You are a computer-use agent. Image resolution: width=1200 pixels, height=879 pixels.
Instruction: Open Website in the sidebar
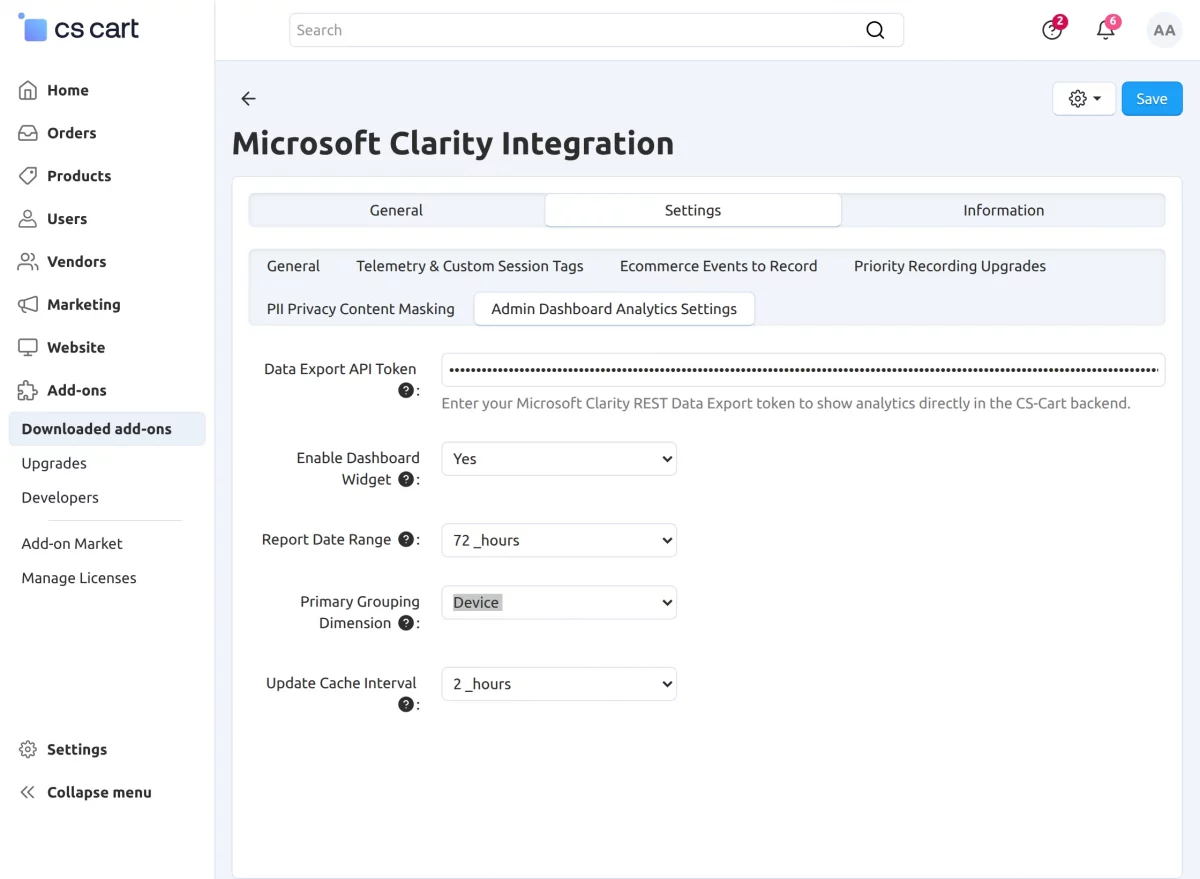click(76, 348)
